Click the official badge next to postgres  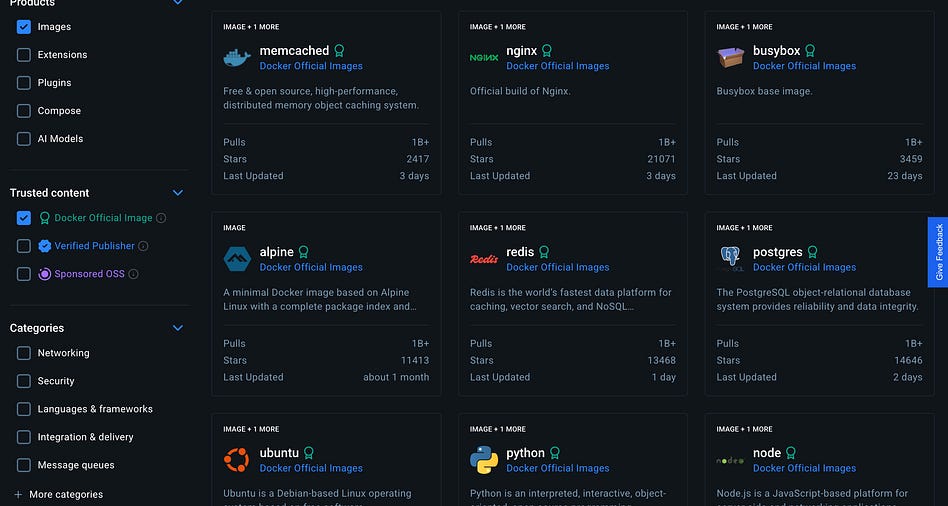click(x=812, y=252)
